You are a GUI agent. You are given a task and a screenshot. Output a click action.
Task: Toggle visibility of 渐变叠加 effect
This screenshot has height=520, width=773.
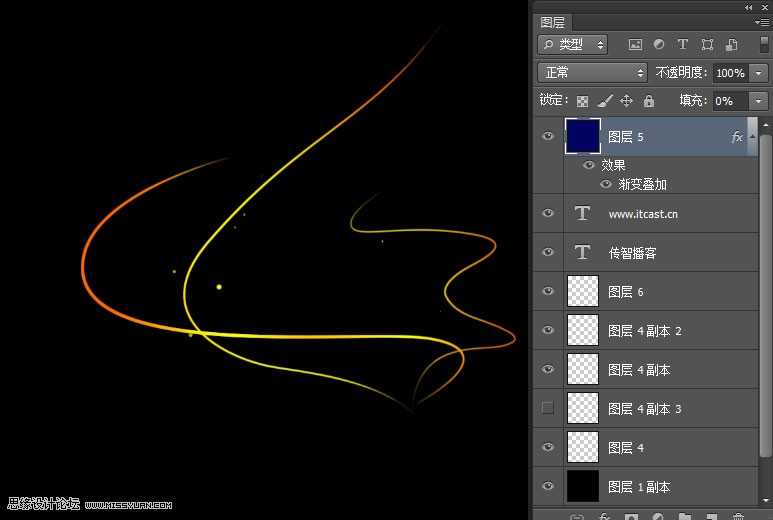(605, 184)
